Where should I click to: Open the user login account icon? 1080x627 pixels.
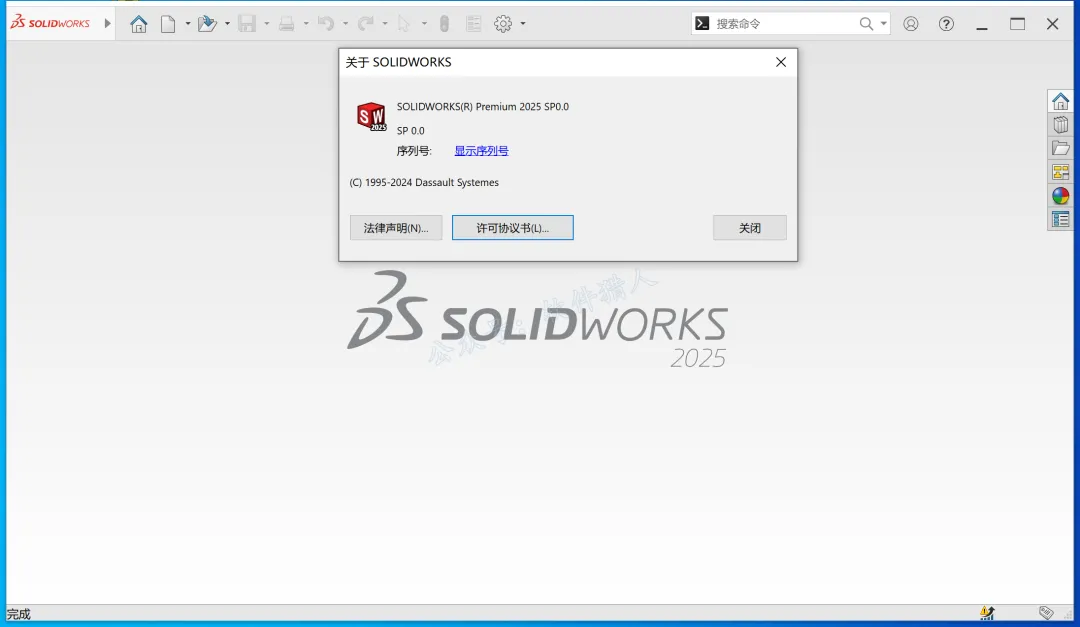tap(911, 24)
